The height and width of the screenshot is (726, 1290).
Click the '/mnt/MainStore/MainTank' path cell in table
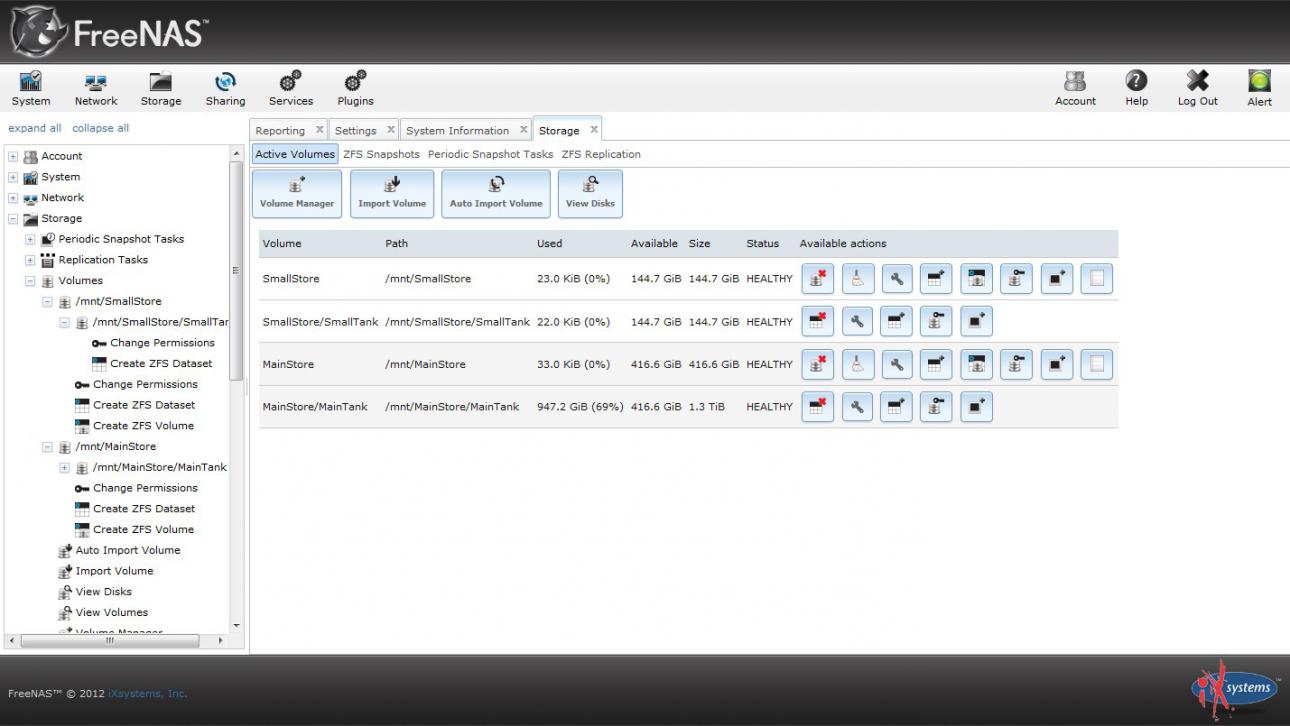452,407
